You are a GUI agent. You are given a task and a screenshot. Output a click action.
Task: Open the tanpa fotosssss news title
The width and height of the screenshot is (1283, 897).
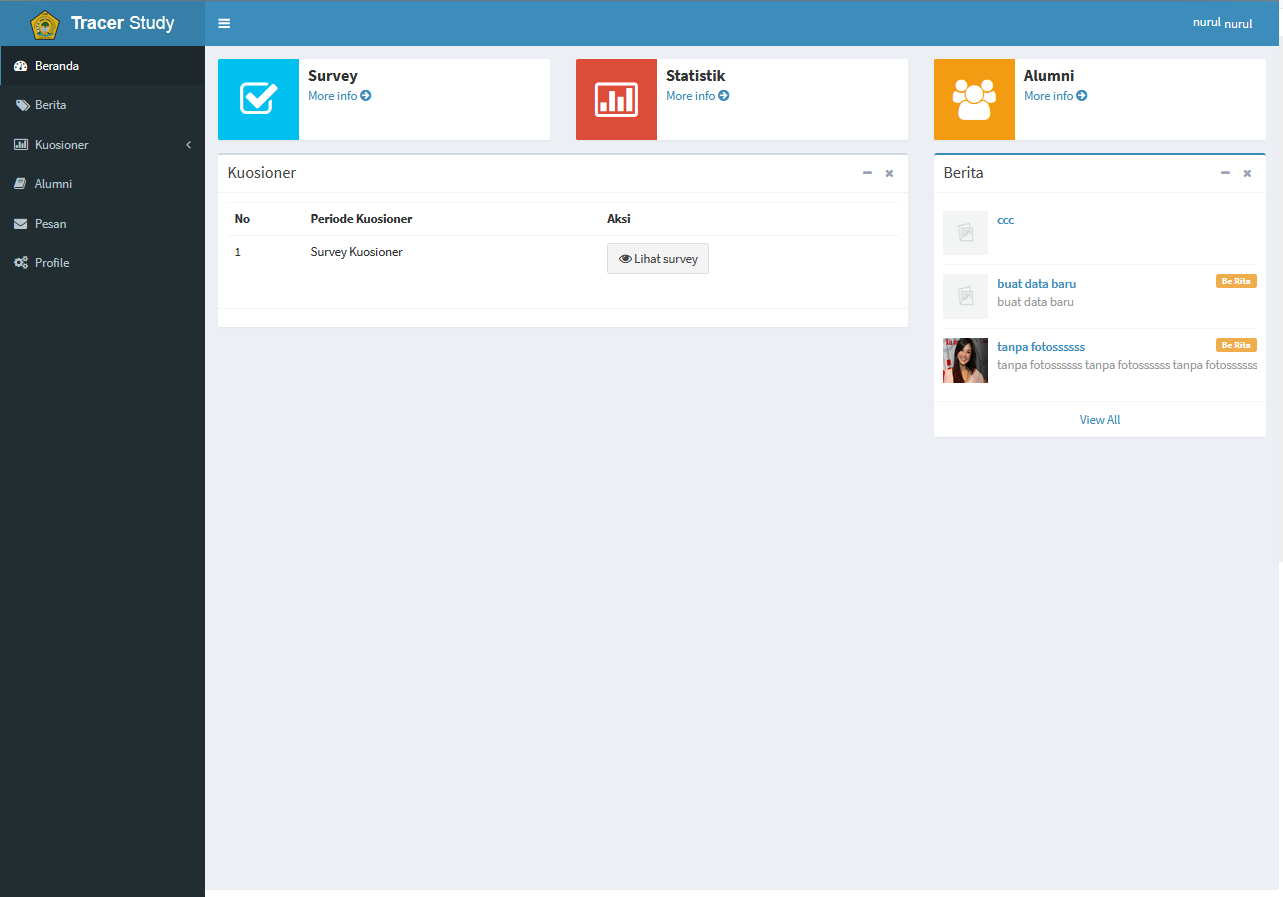click(1041, 347)
